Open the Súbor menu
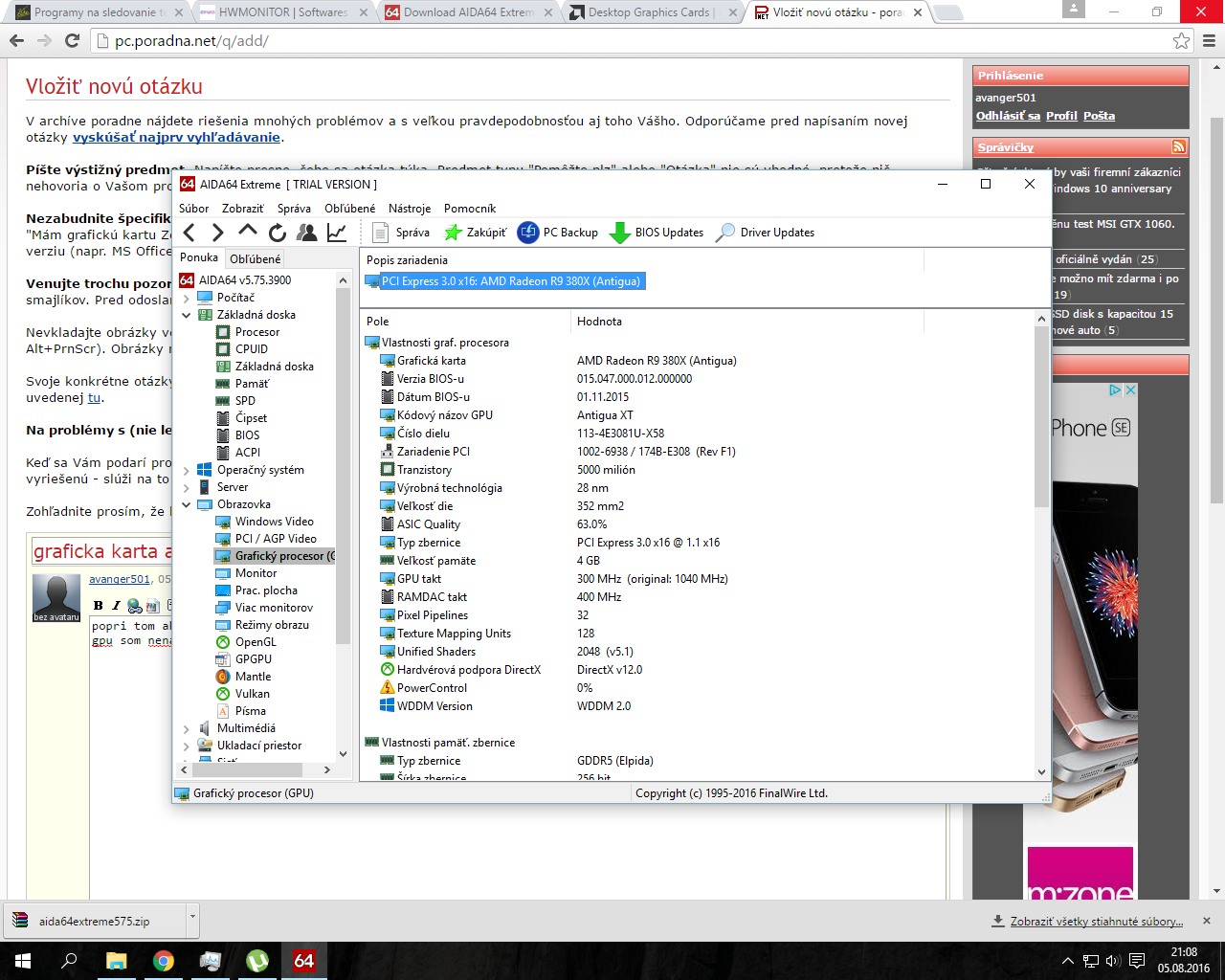This screenshot has height=980, width=1225. click(x=193, y=209)
